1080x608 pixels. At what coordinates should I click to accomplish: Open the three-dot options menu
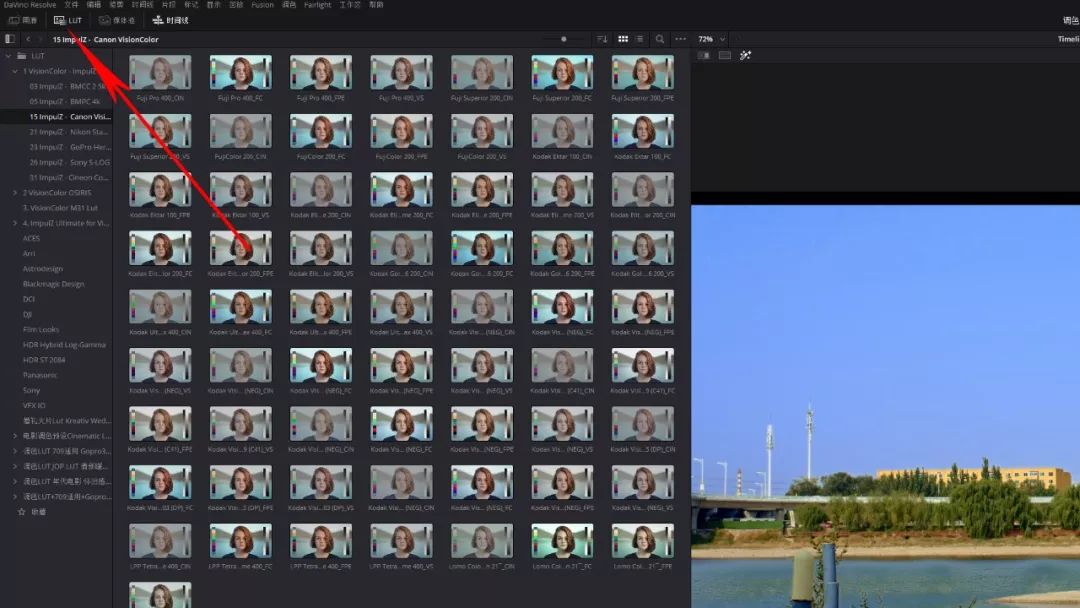pyautogui.click(x=681, y=39)
